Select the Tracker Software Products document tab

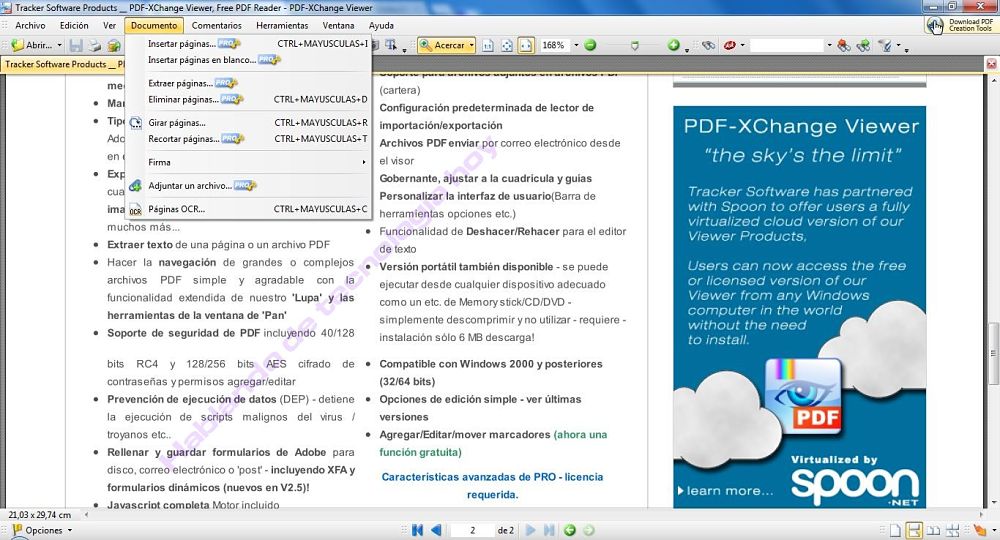click(64, 64)
